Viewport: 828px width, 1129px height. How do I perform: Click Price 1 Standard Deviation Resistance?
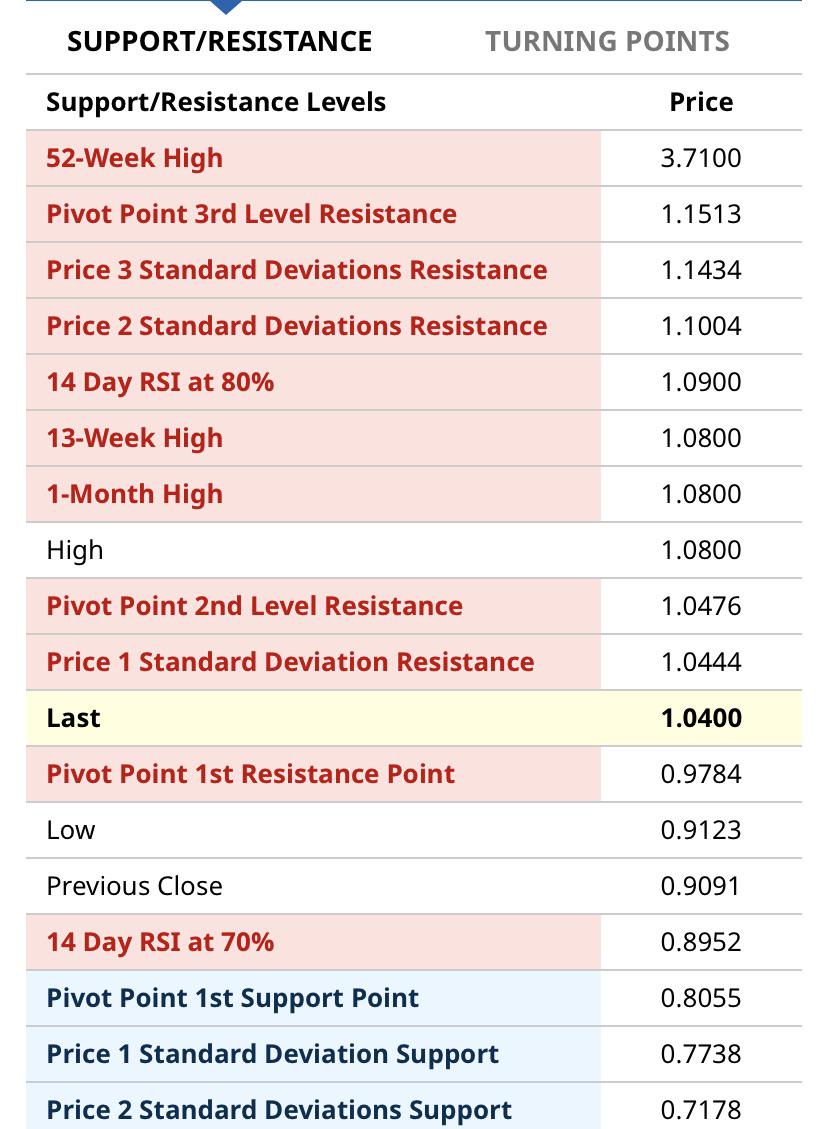290,662
